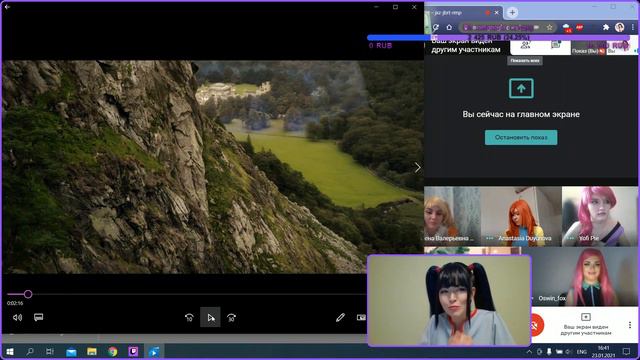This screenshot has height=360, width=640.
Task: Bookmark the page with star icon
Action: (x=549, y=27)
